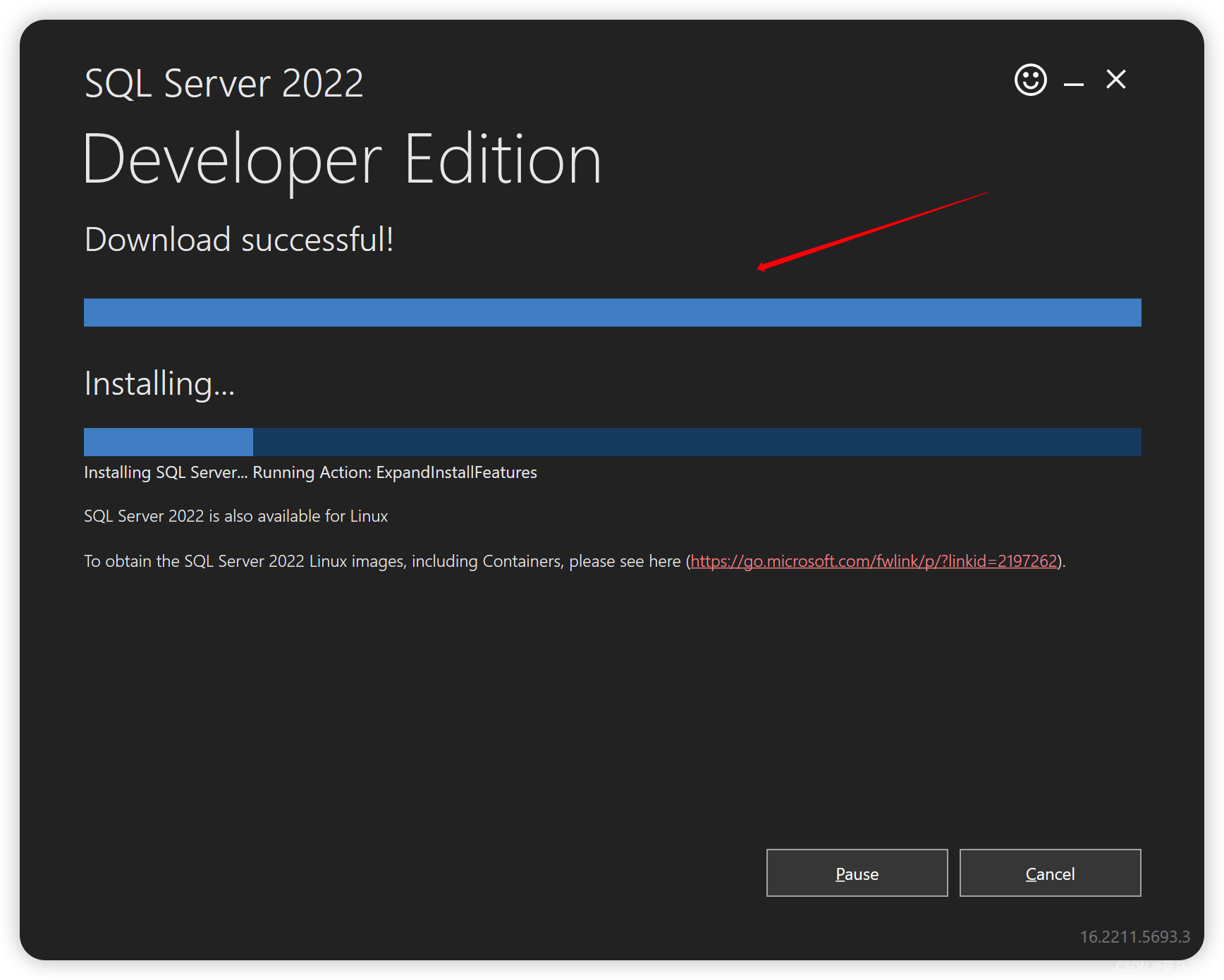Click the smiley feedback icon
Screen dimensions: 1224x980
(x=1030, y=80)
